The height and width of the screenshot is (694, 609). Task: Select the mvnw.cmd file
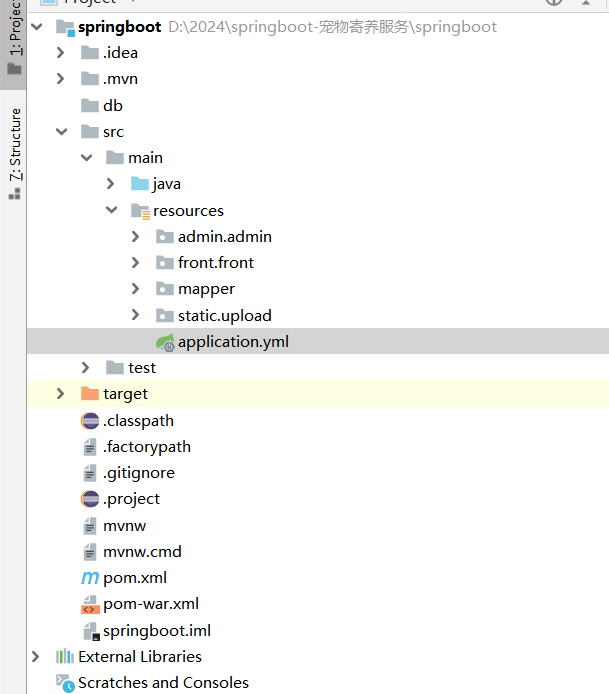pos(142,552)
